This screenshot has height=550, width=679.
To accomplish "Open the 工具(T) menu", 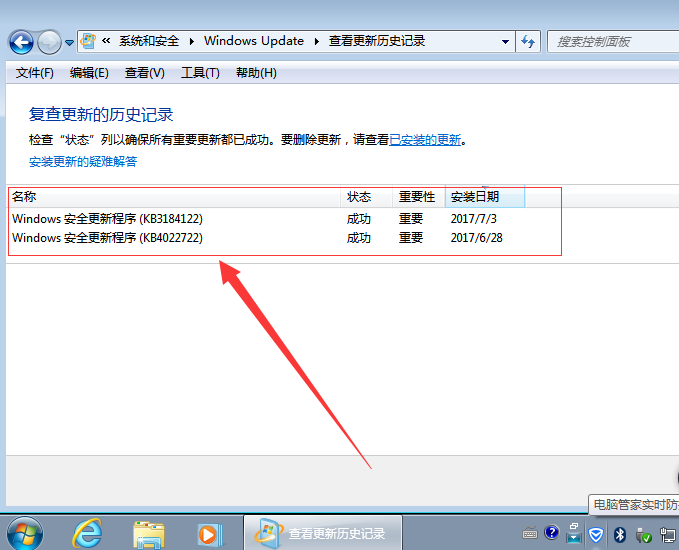I will [x=200, y=73].
